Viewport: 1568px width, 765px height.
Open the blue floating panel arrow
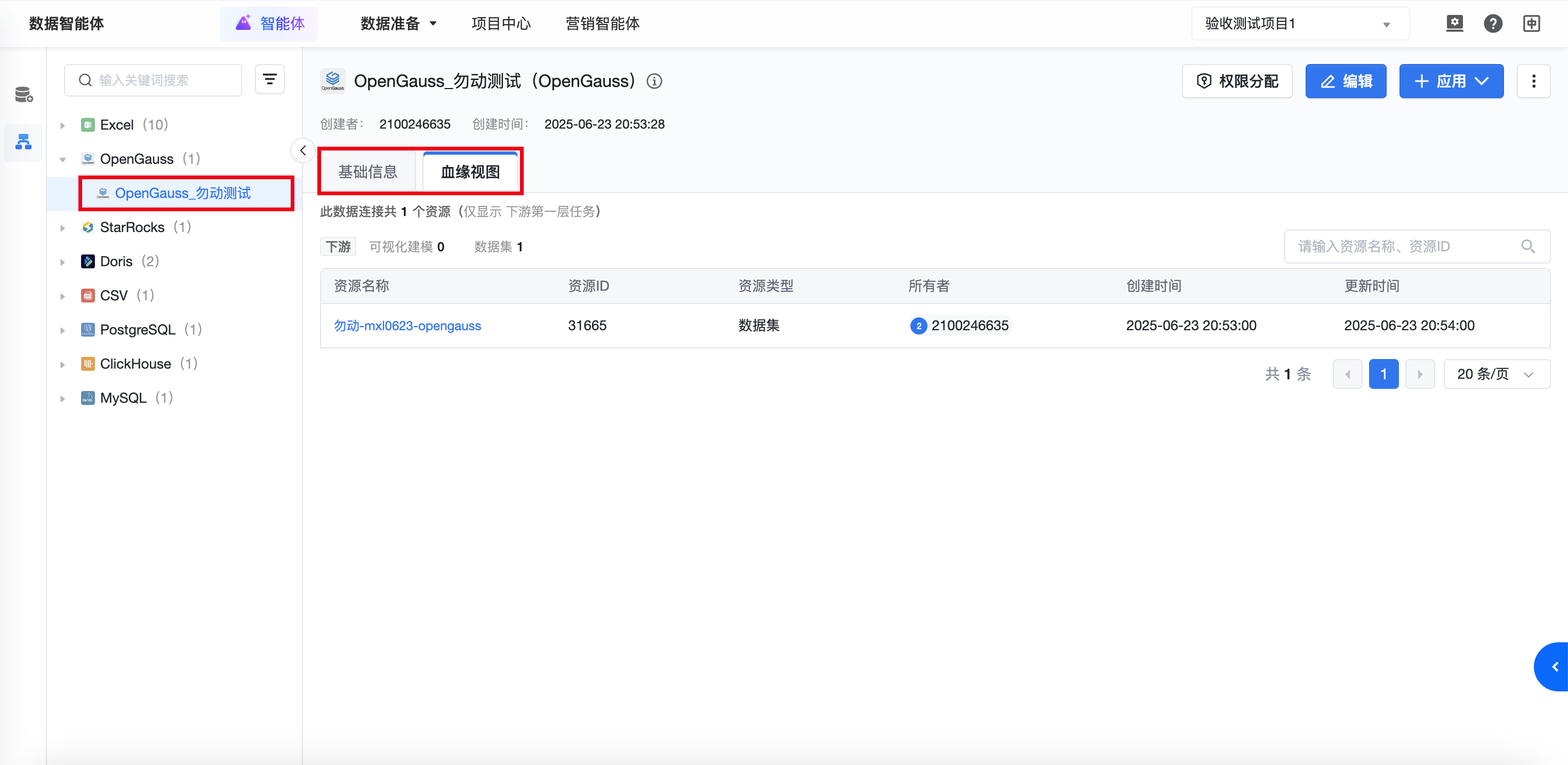1554,666
